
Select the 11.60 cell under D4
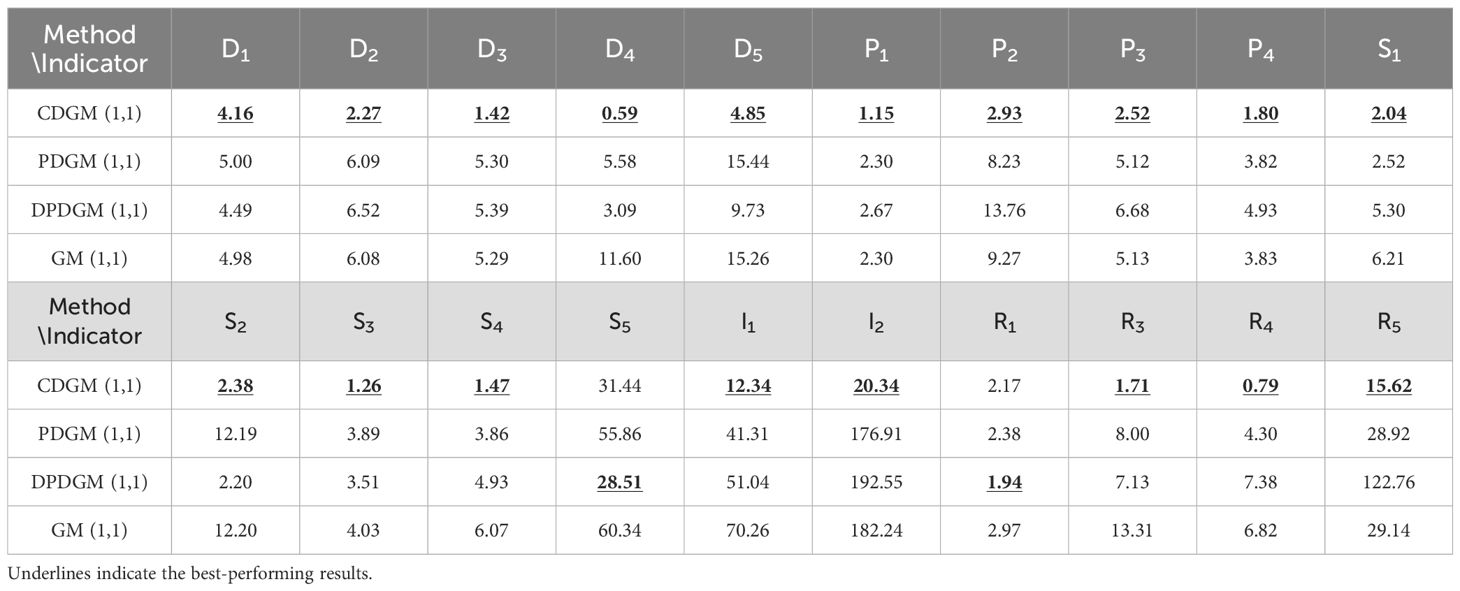click(619, 258)
